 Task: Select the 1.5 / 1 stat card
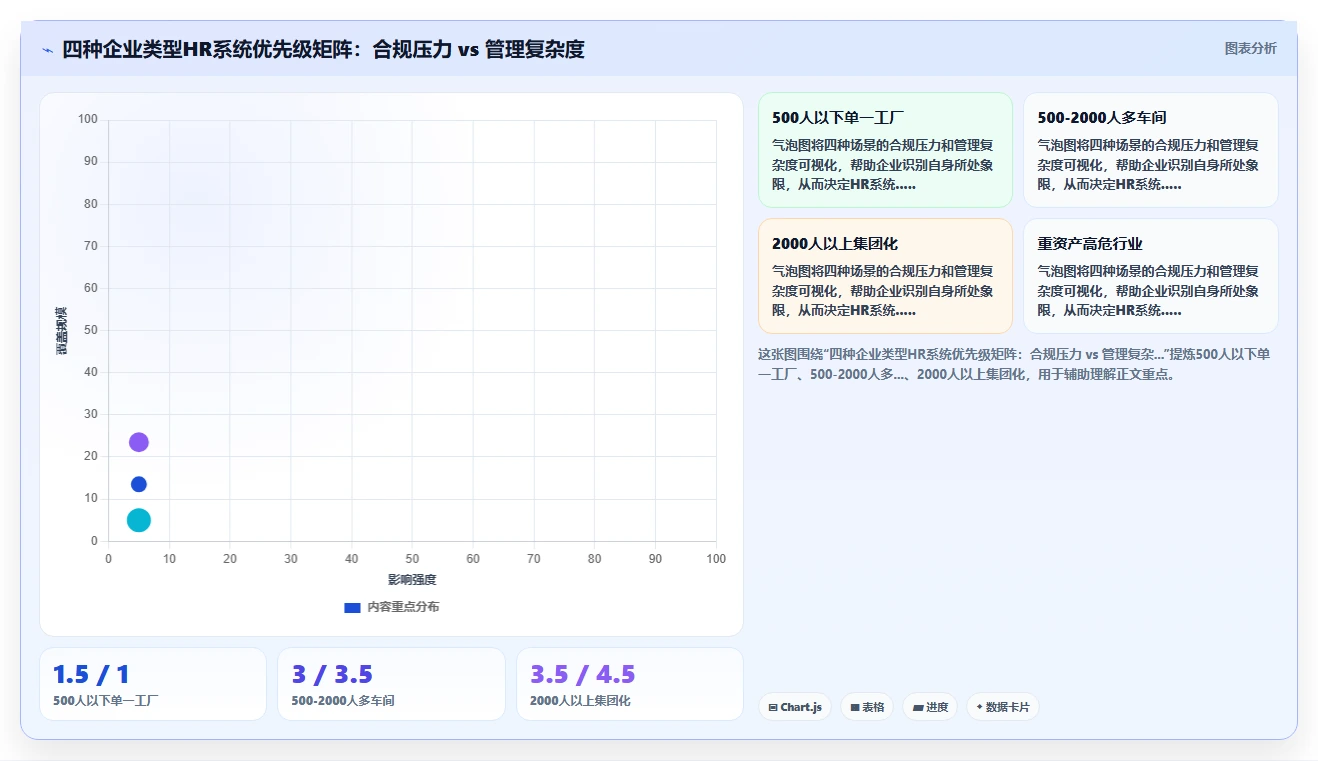point(153,684)
